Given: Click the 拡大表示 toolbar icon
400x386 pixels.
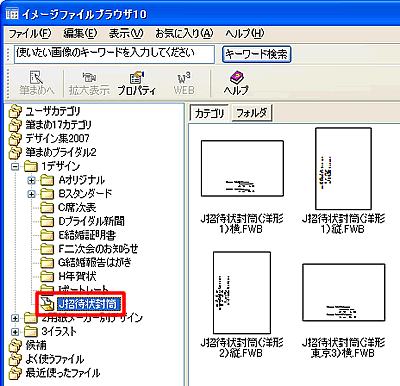Looking at the screenshot, I should pyautogui.click(x=89, y=77).
